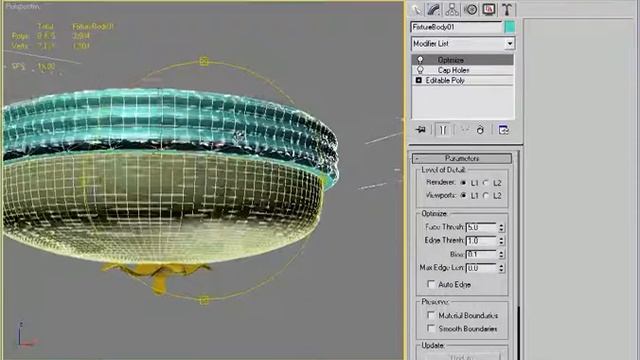Switch to the Modify panel tab
The image size is (640, 360).
(434, 9)
